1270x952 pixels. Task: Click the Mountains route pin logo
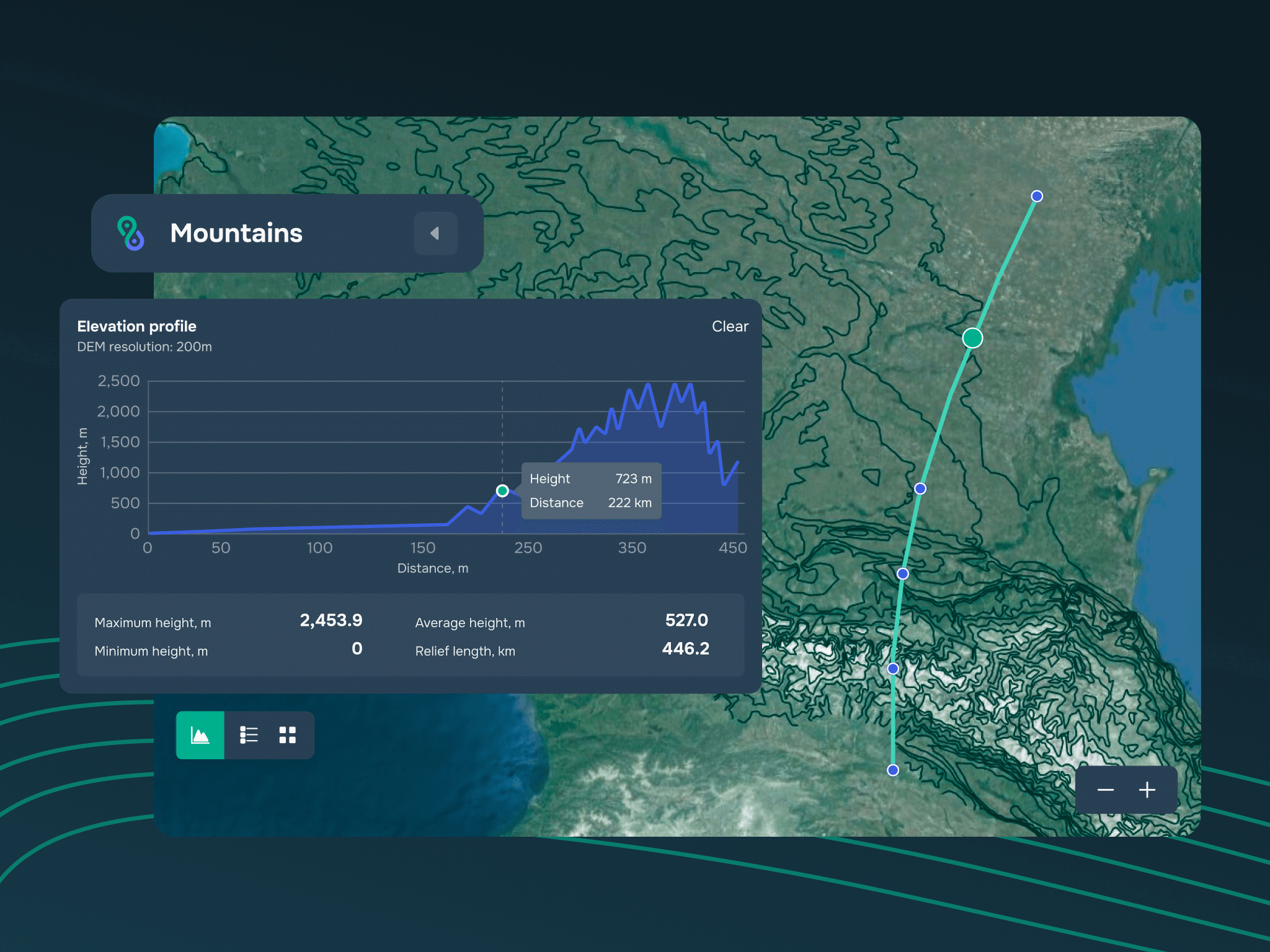tap(130, 233)
